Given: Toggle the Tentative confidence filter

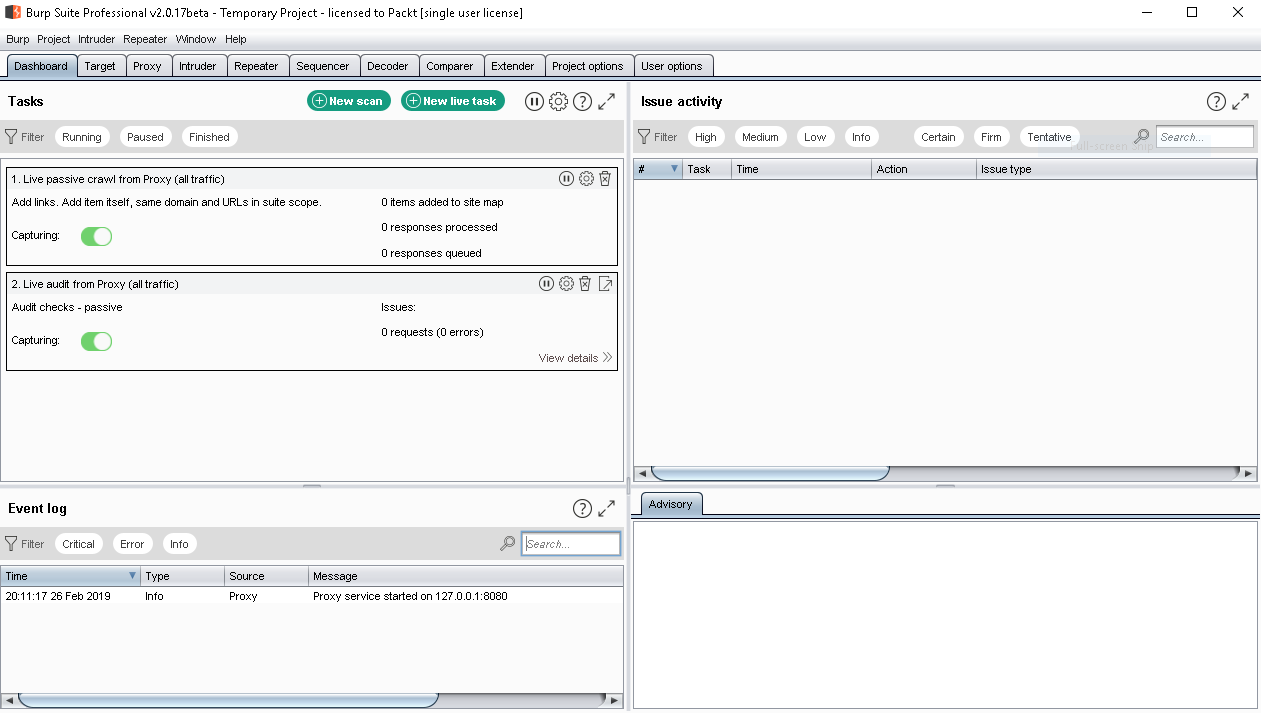Looking at the screenshot, I should 1049,137.
